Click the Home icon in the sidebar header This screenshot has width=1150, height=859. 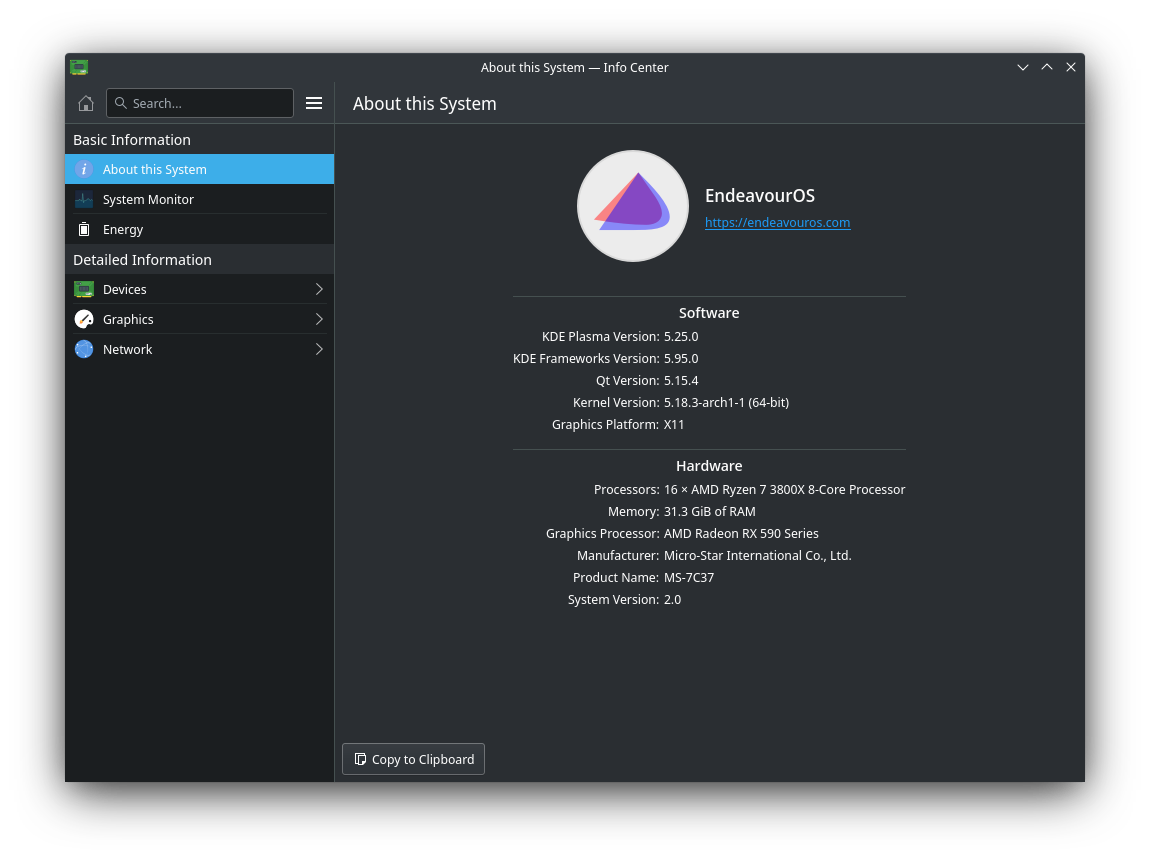86,103
